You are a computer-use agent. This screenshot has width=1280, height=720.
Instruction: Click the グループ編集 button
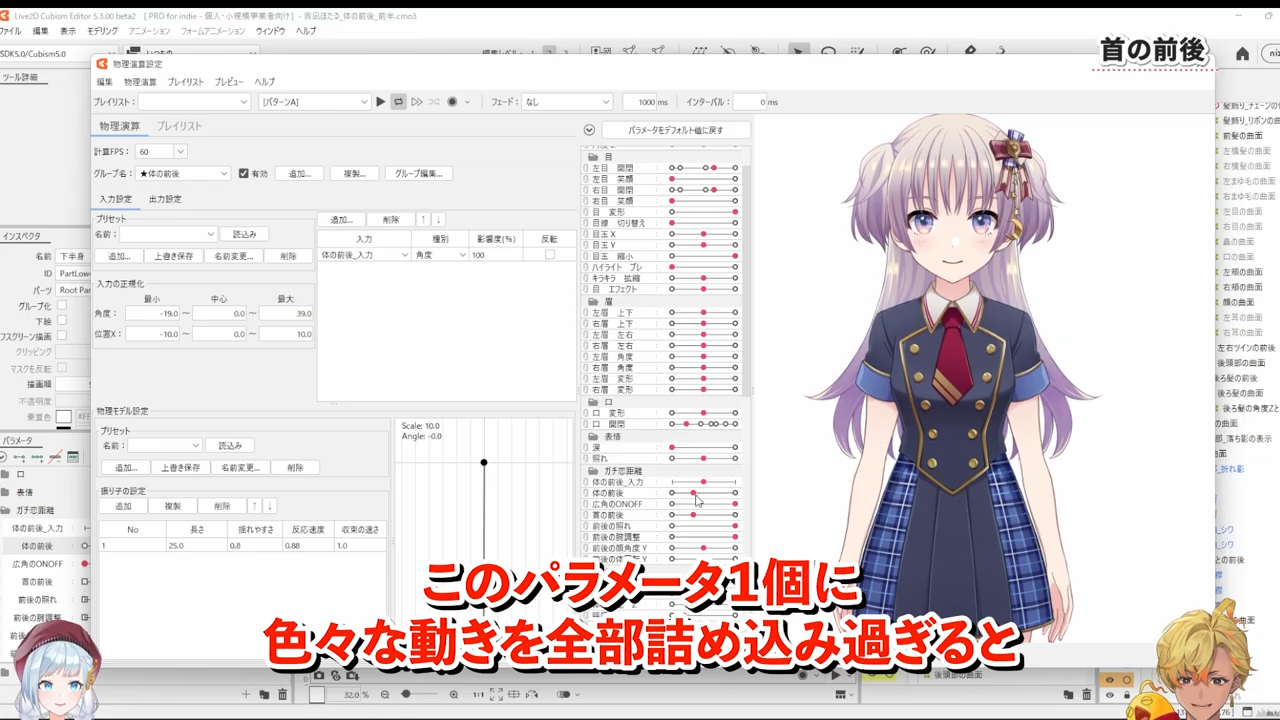pyautogui.click(x=418, y=174)
